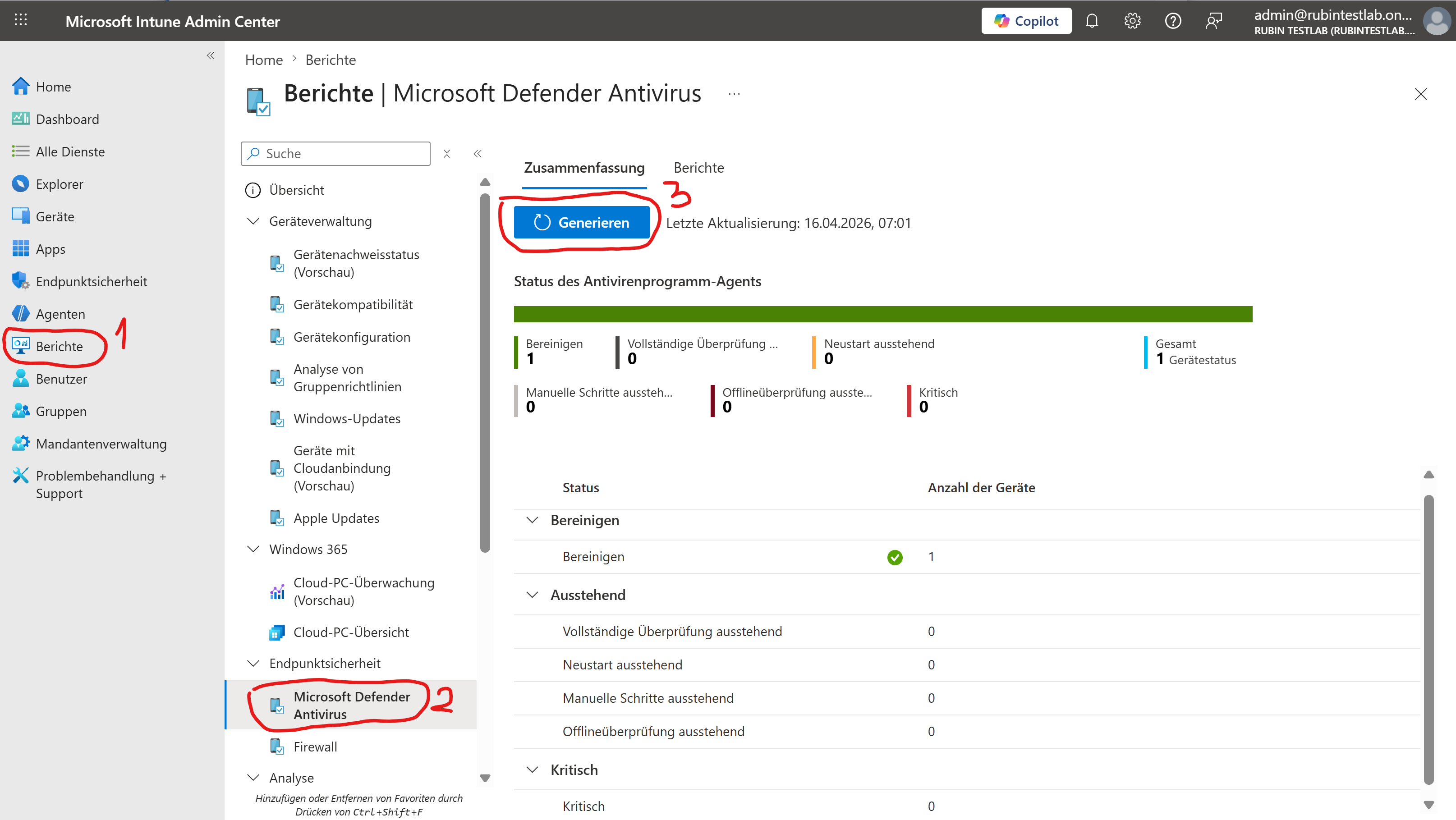The width and height of the screenshot is (1456, 820).
Task: Open the settings gear in the header
Action: coord(1132,21)
